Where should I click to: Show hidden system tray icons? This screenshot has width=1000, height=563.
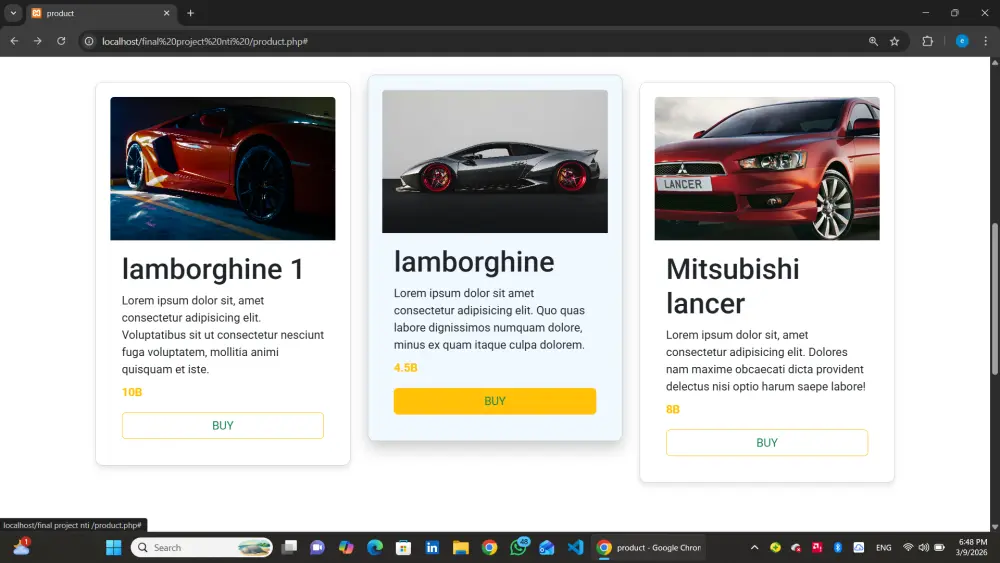pyautogui.click(x=754, y=547)
